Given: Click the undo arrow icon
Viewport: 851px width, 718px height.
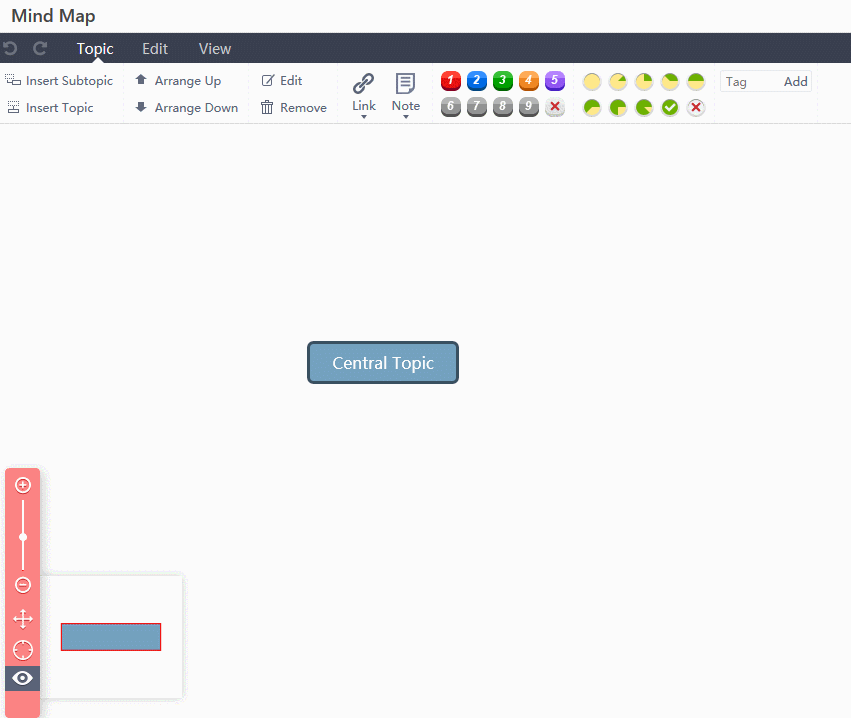Looking at the screenshot, I should pos(10,49).
